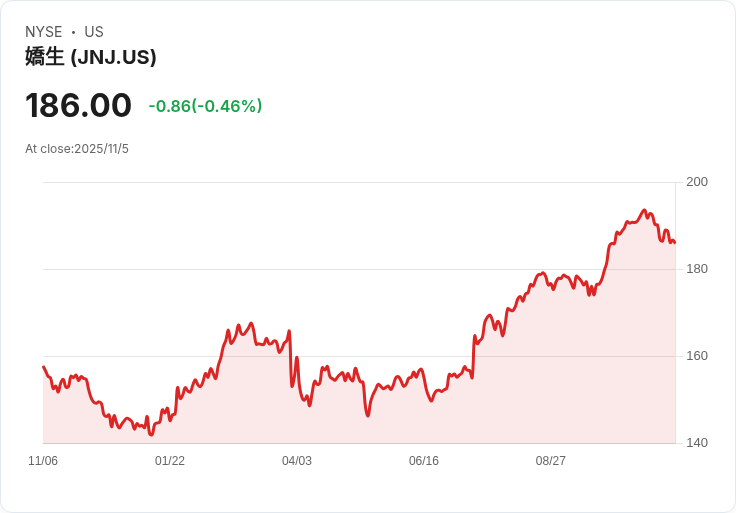736x513 pixels.
Task: Click the highest peak of the price line
Action: click(644, 210)
